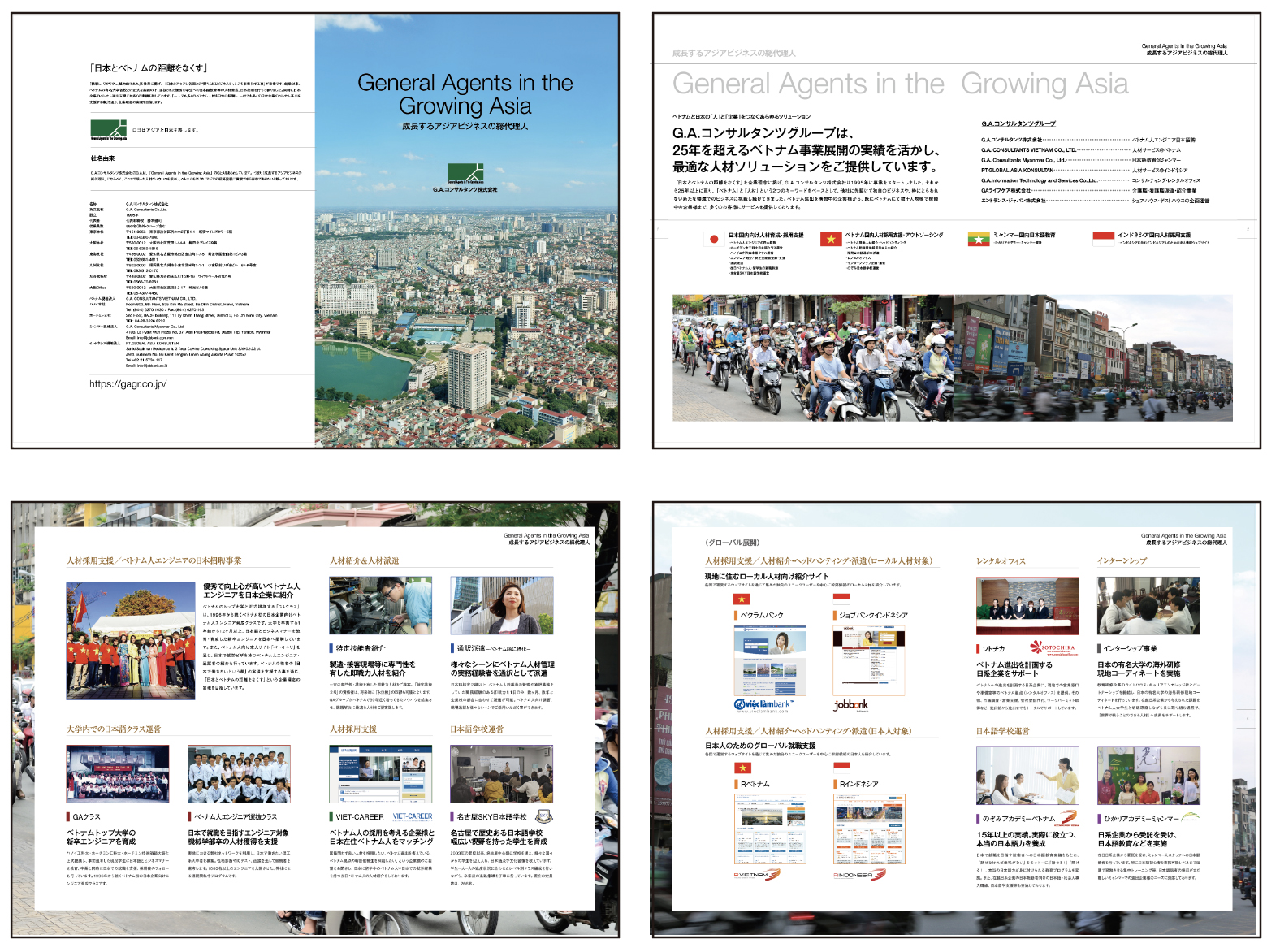
Task: Click the large gray 'General Agents in the Growing Asia' title
Action: pos(900,84)
